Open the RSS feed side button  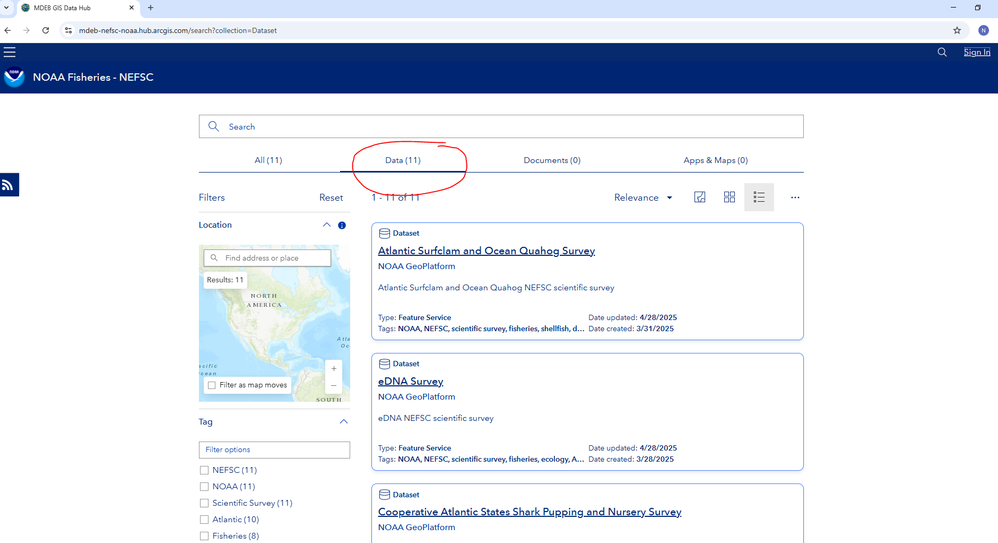click(9, 185)
